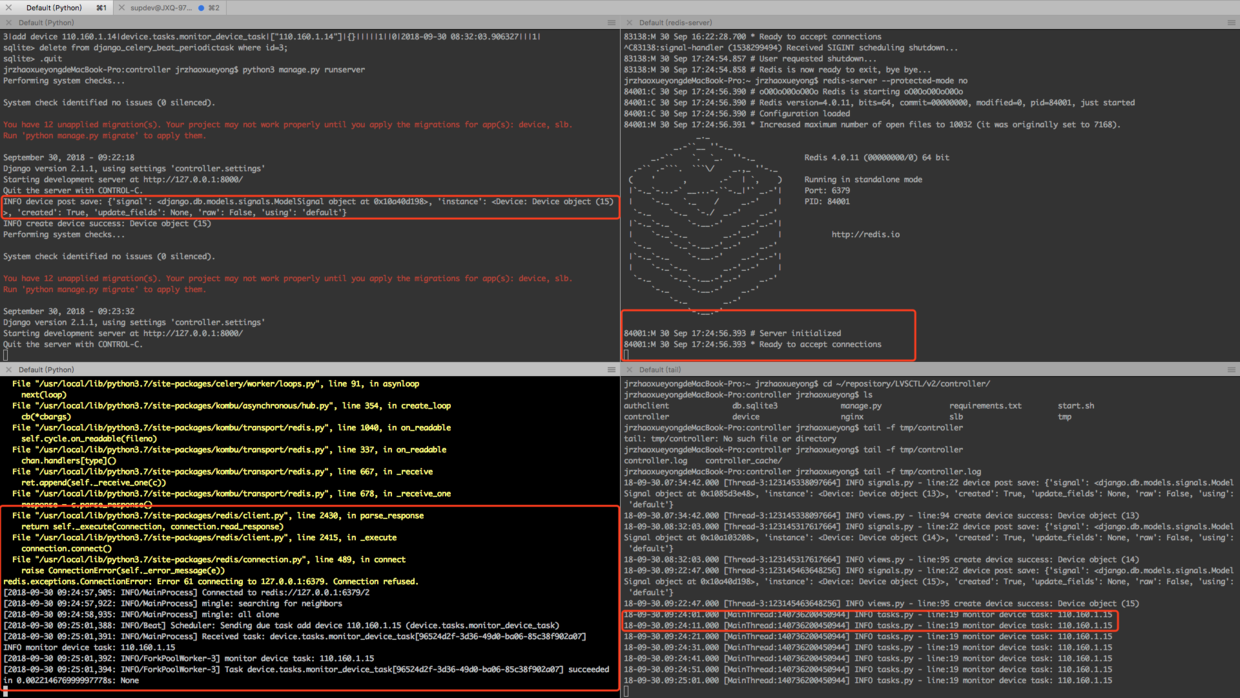Click 'raise ConnectionError(self._error_message(e))' line
This screenshot has width=1240, height=698.
[123, 570]
